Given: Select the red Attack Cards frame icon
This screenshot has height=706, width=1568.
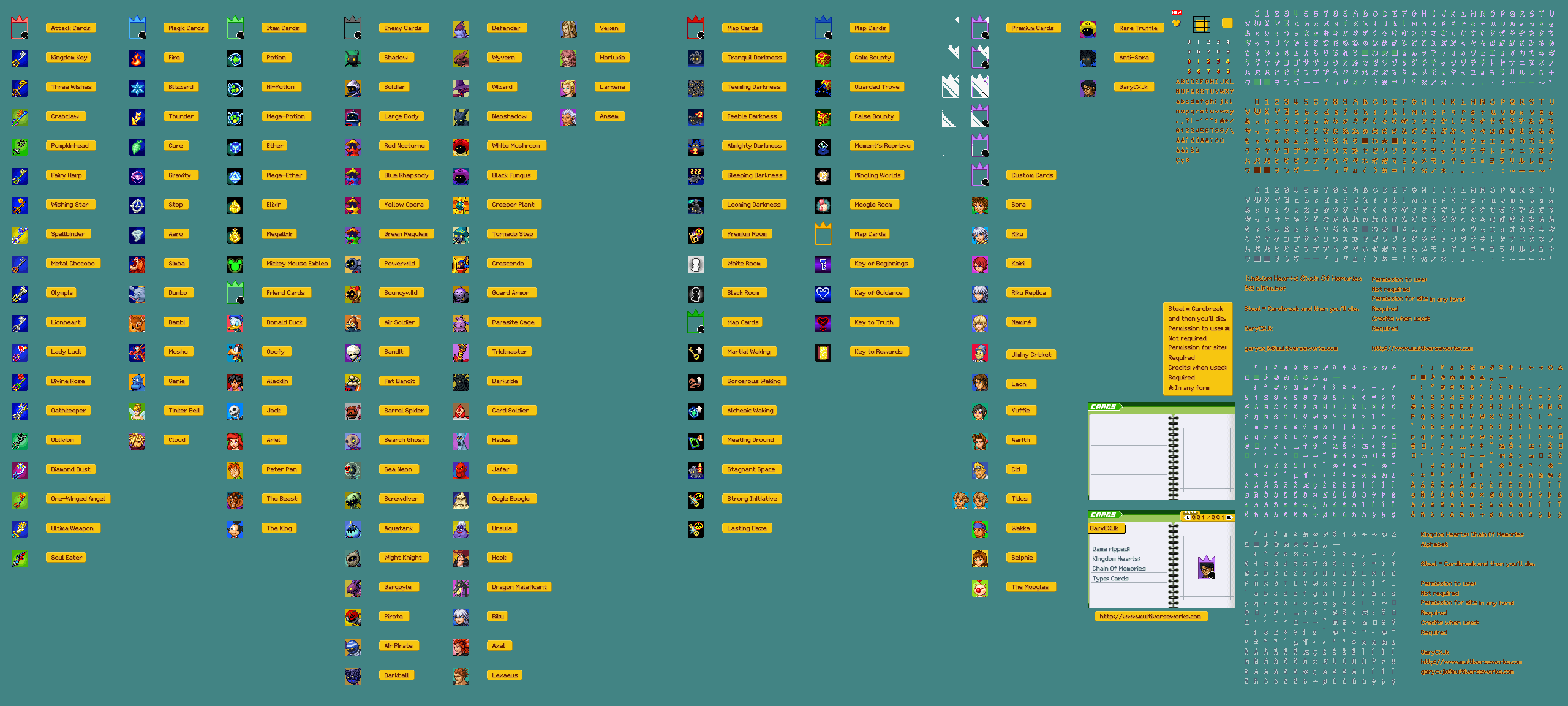Looking at the screenshot, I should [20, 28].
